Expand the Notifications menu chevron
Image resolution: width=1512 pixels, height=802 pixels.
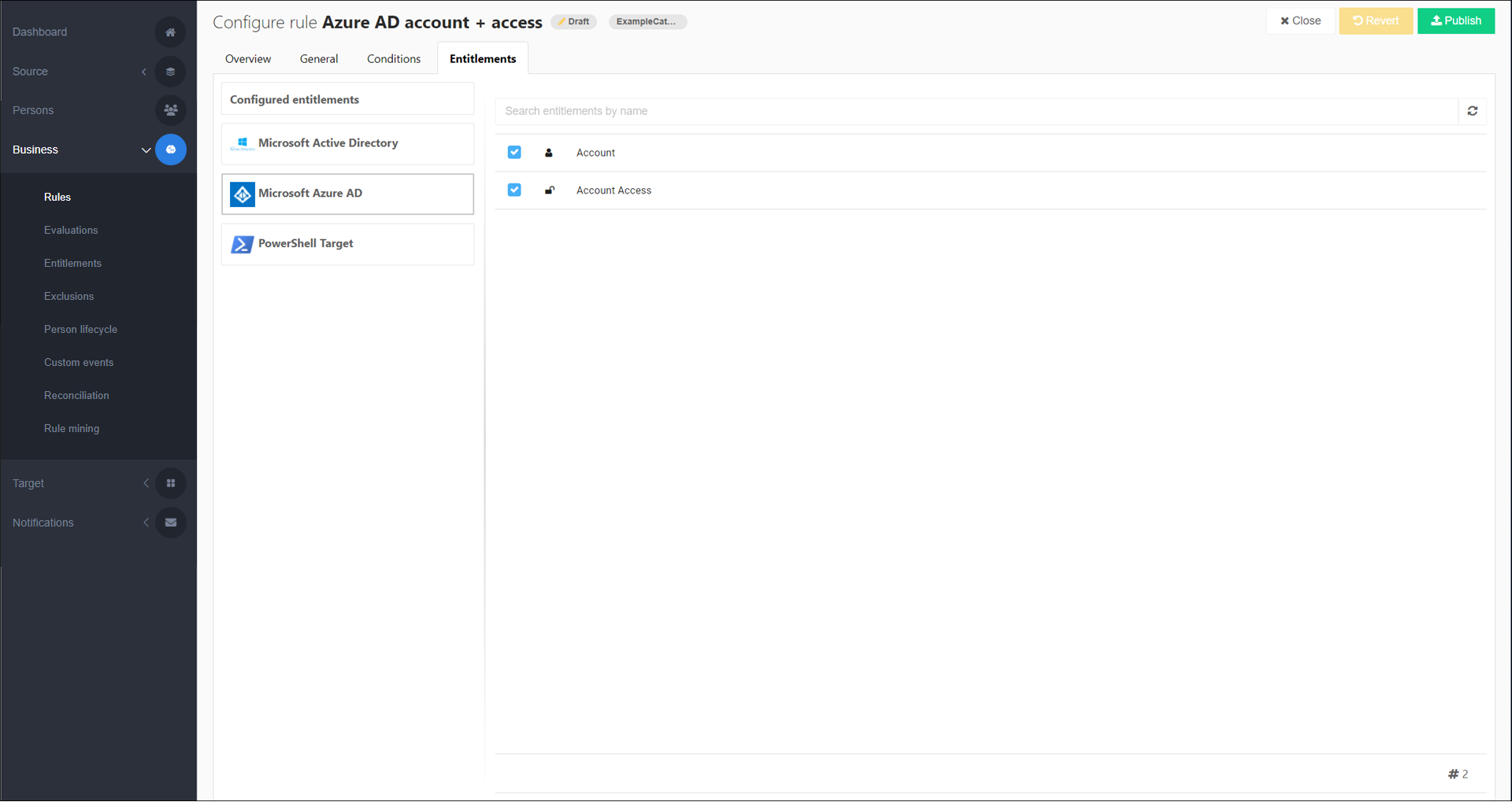pos(146,523)
